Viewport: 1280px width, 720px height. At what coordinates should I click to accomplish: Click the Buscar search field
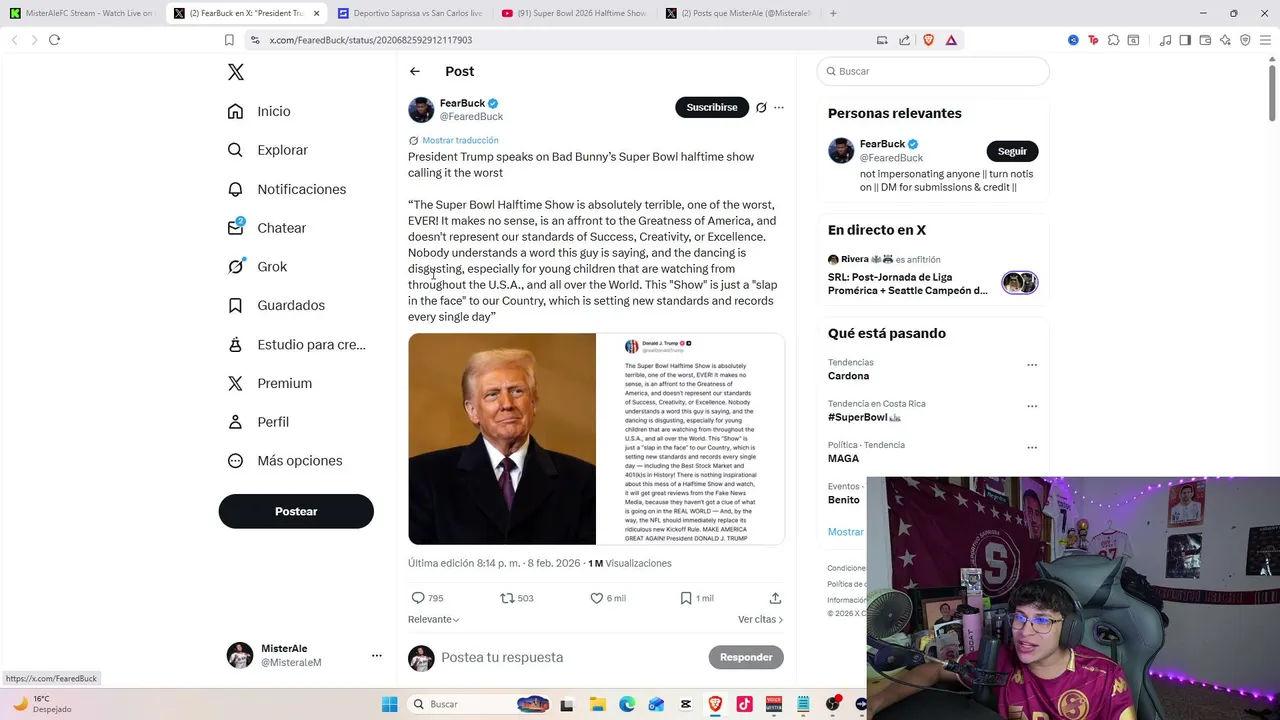point(933,71)
